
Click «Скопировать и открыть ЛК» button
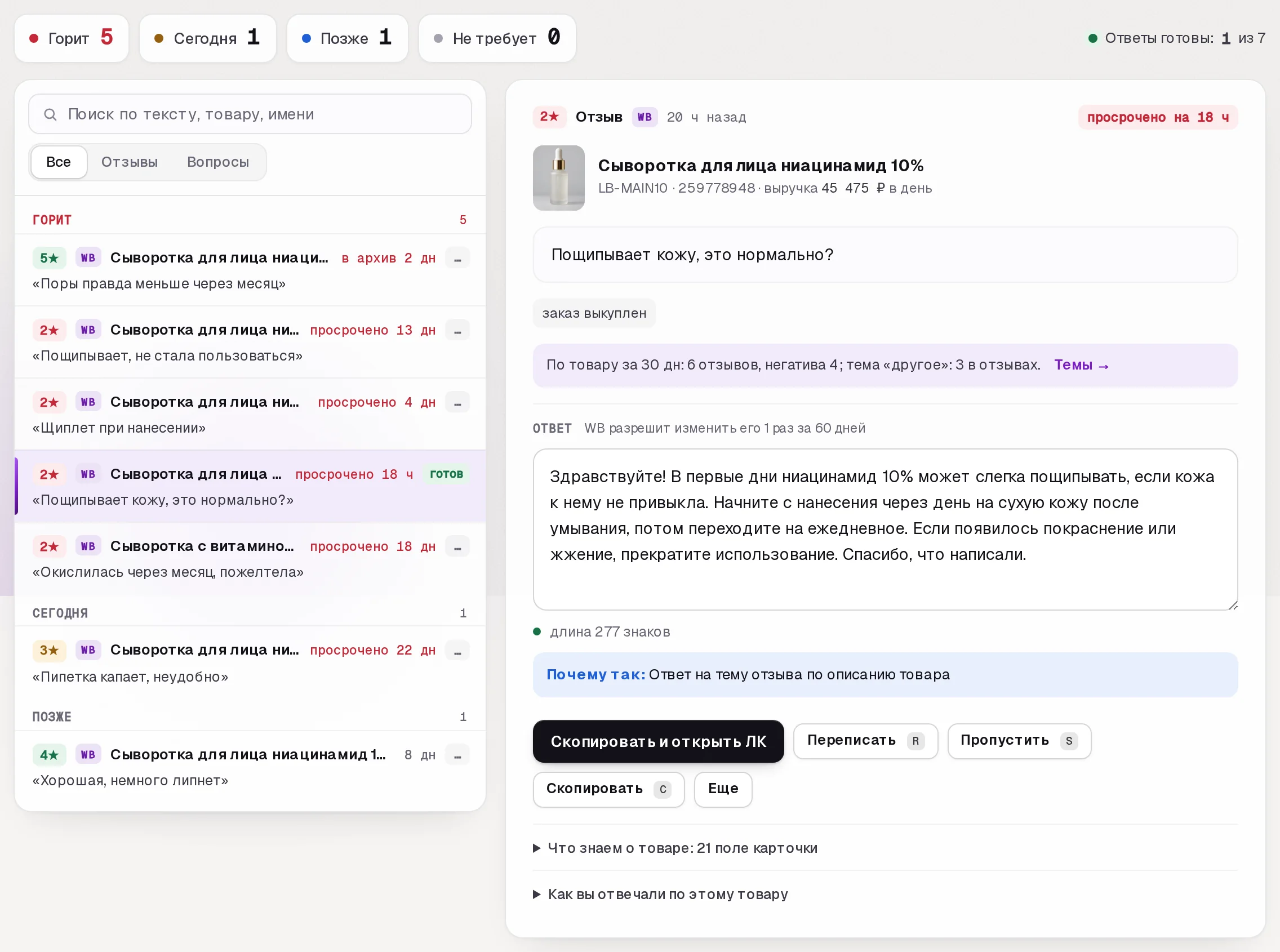click(658, 741)
